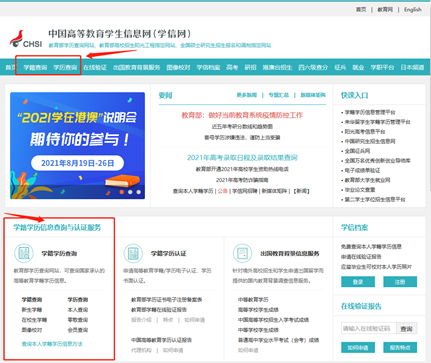431x363 pixels.
Task: Open 学籍学历信息管理平台 quick entry
Action: 370,112
